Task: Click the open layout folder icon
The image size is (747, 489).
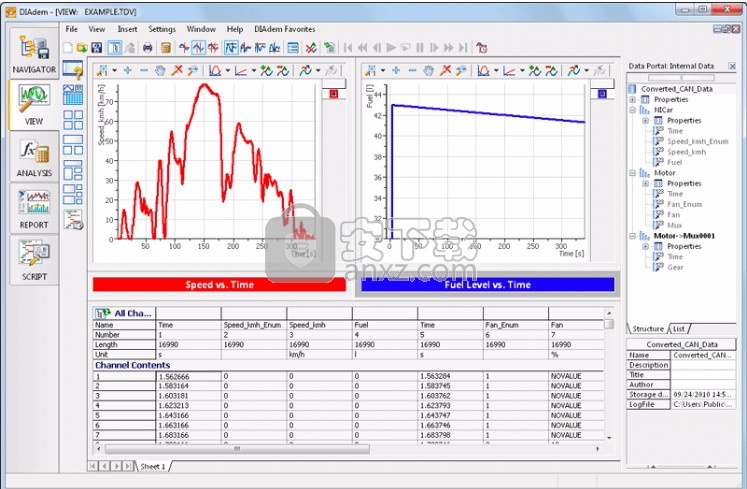Action: coord(82,48)
